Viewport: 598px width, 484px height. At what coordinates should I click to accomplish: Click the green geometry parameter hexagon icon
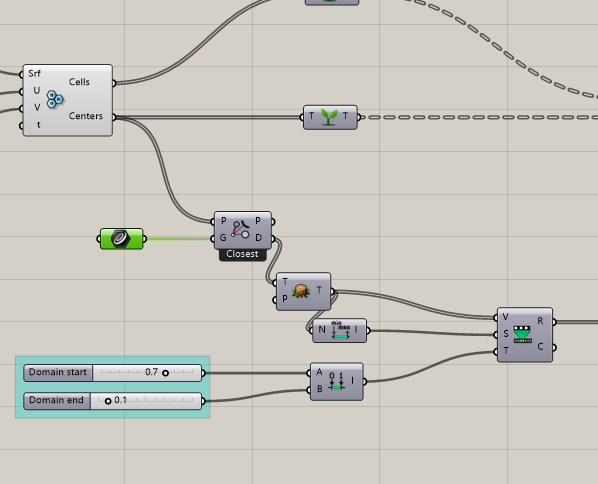coord(121,239)
